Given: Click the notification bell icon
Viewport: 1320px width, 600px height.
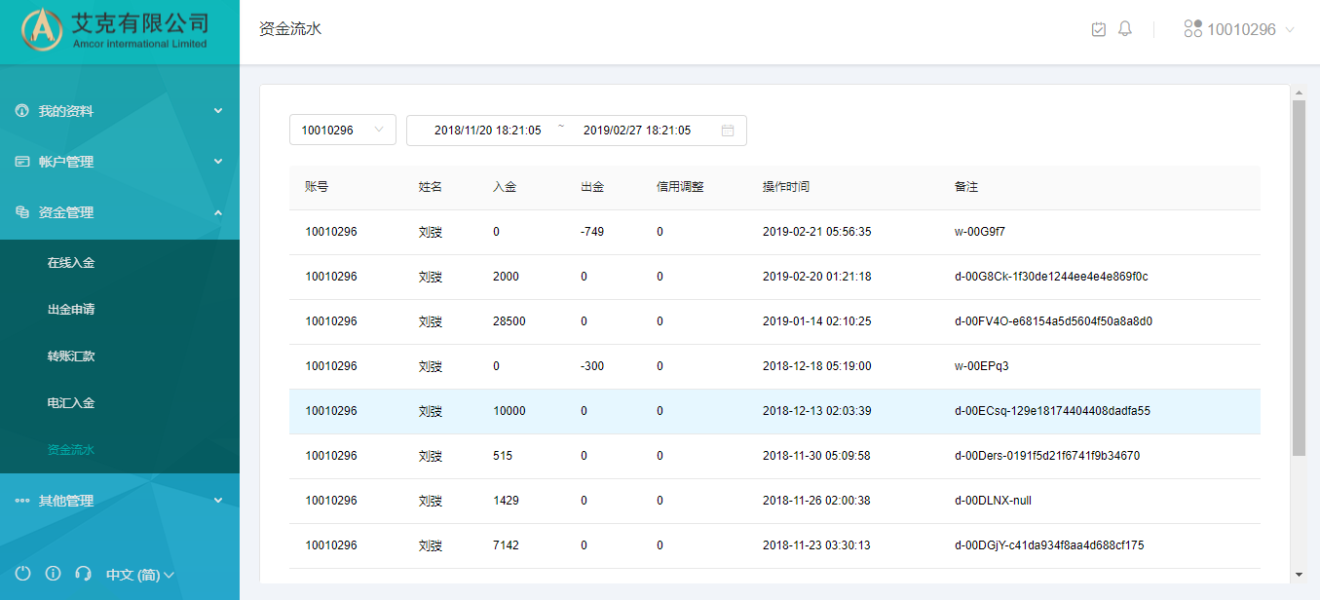Looking at the screenshot, I should pos(1125,29).
